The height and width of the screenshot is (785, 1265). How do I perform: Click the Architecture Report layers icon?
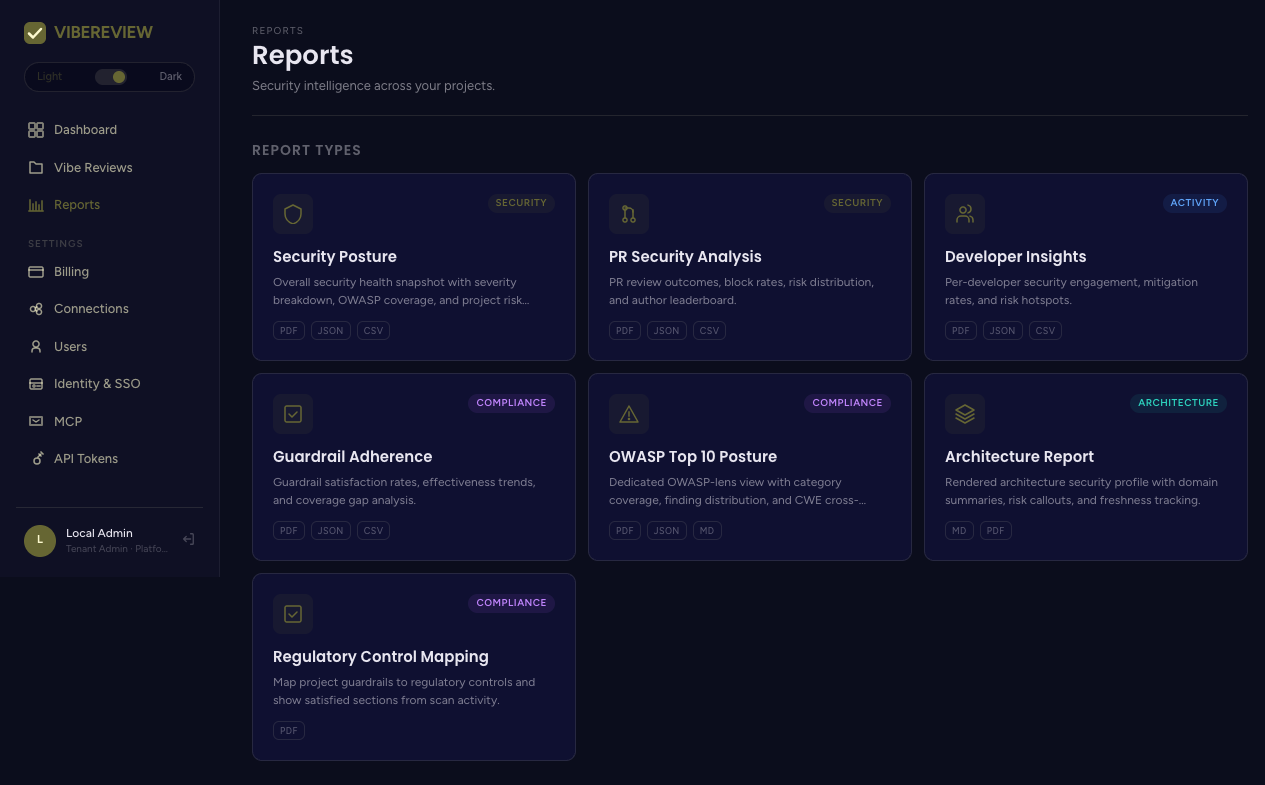(965, 414)
